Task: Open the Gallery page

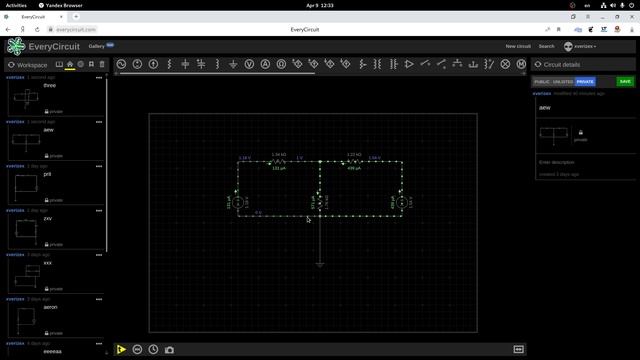Action: coord(97,46)
